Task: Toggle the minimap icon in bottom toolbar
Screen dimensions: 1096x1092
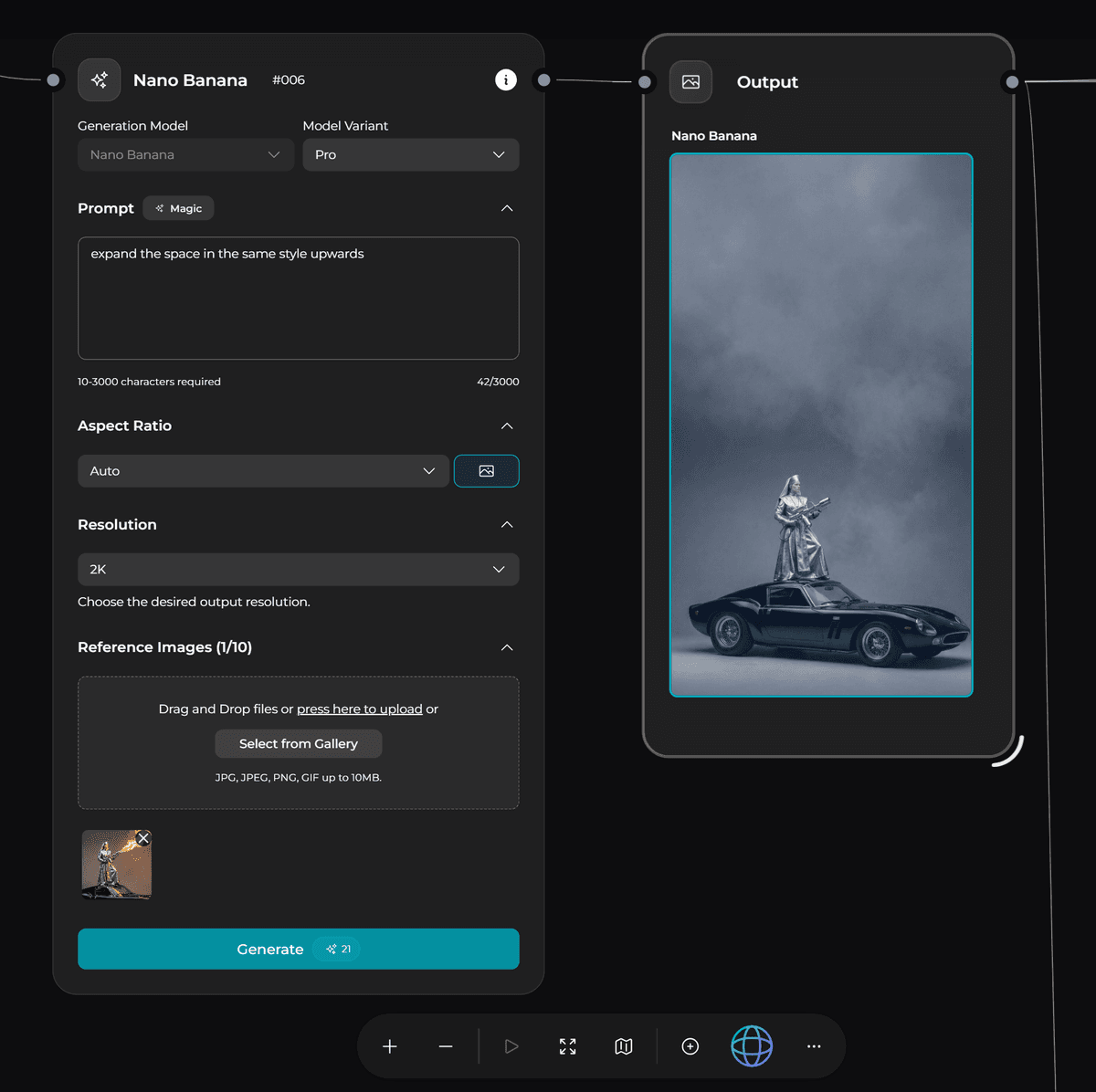Action: tap(624, 1046)
